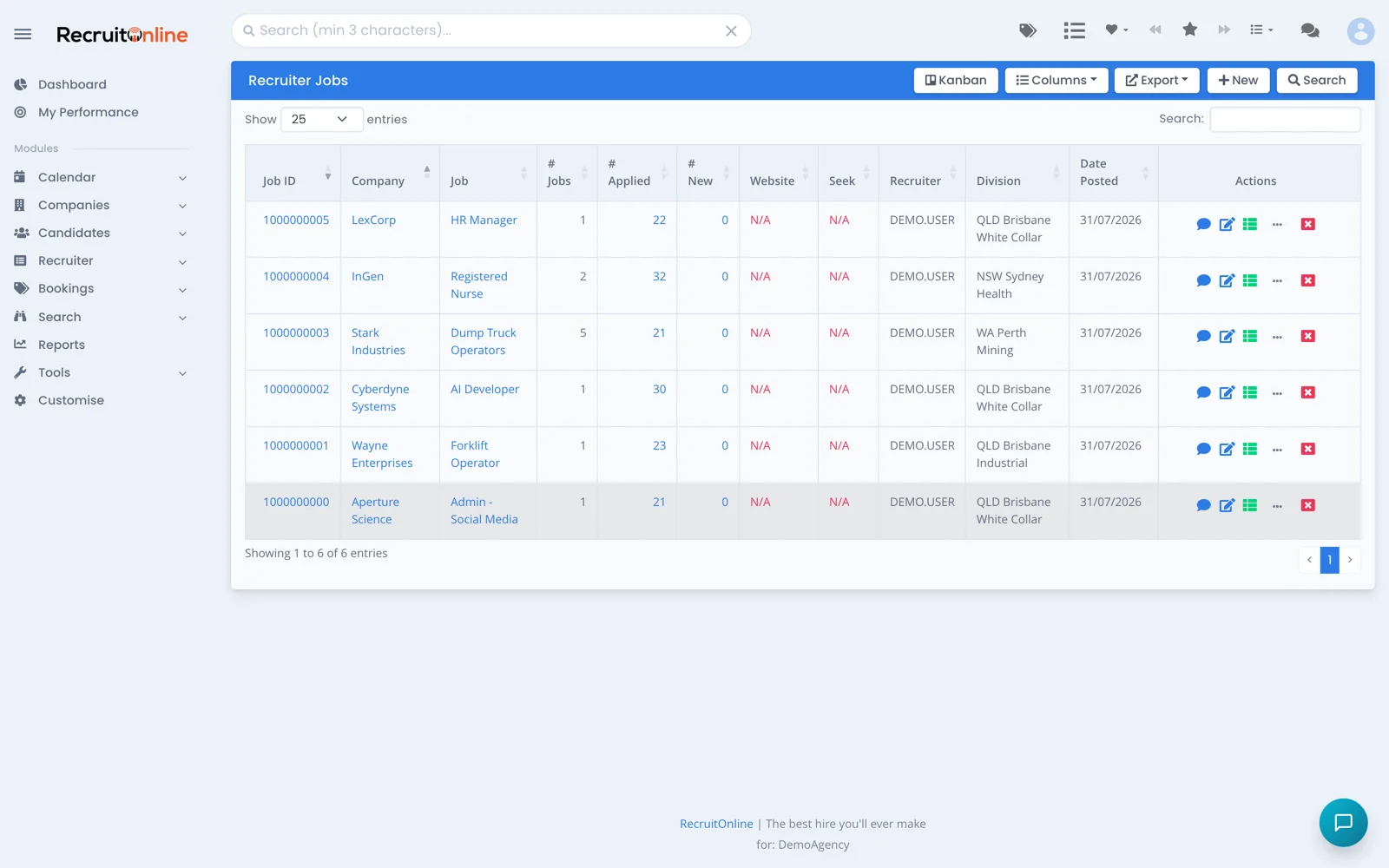Open more actions for Wayne Enterprises row
This screenshot has height=868, width=1389.
coord(1277,450)
